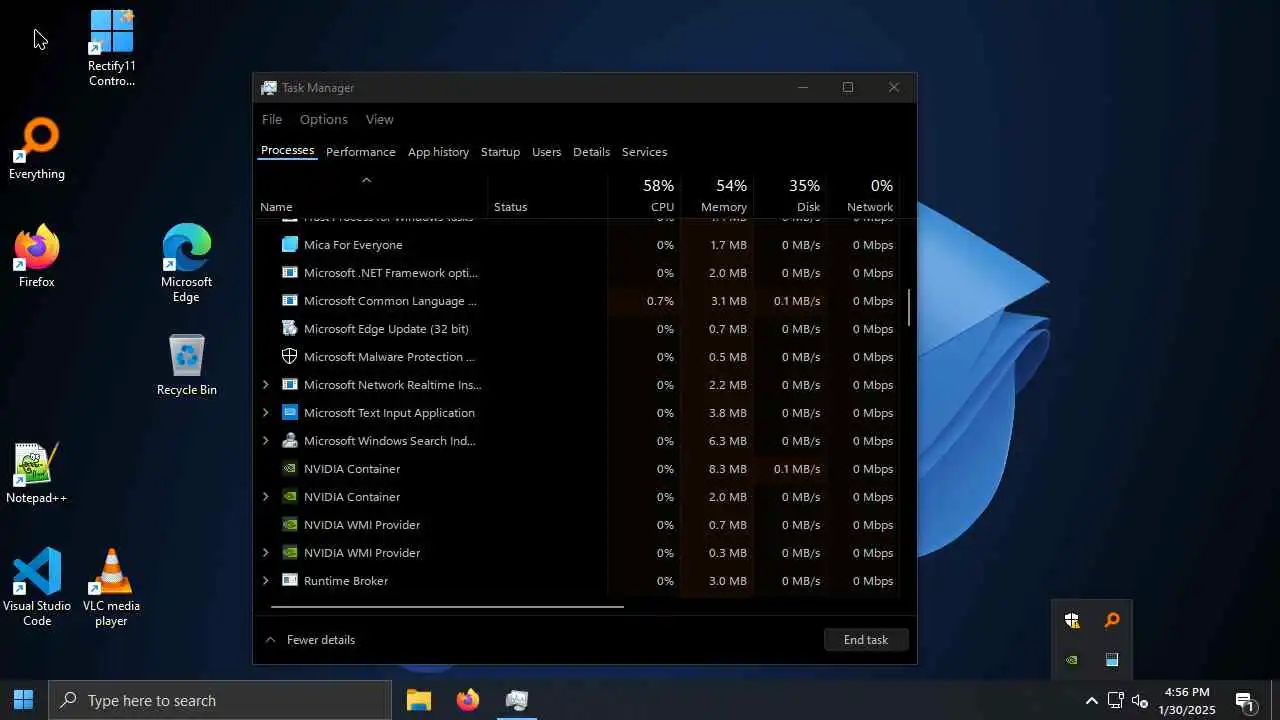1280x720 pixels.
Task: Click the End task button
Action: tap(866, 640)
